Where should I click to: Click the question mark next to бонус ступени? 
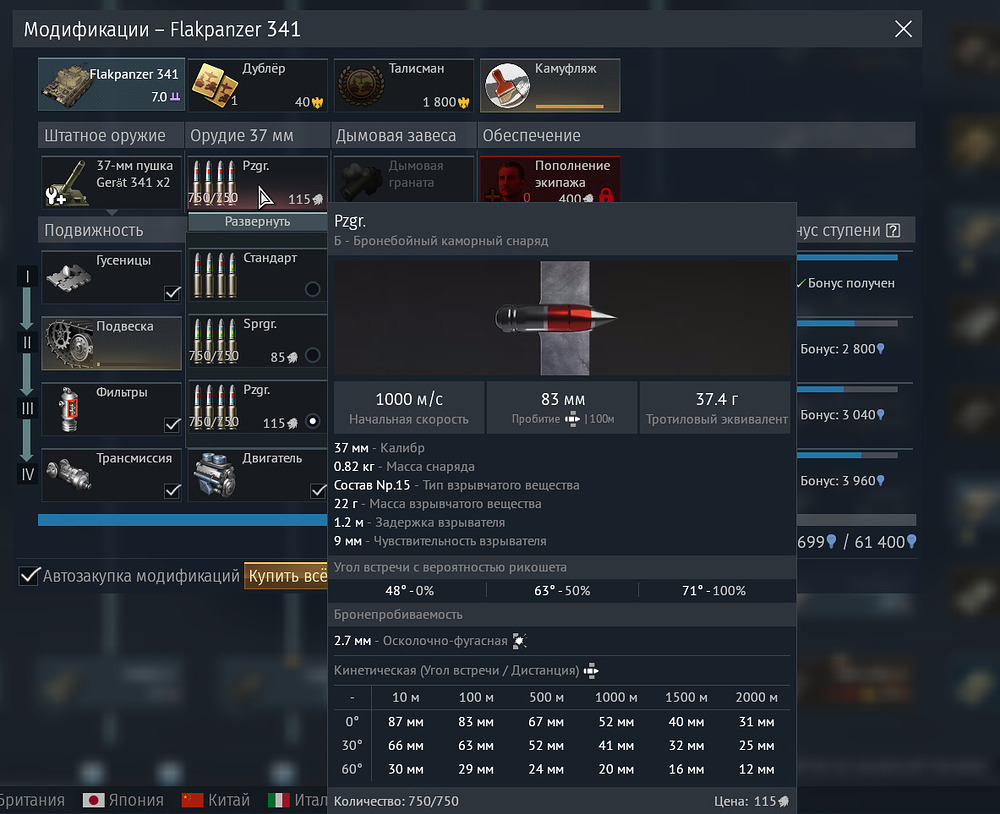[x=893, y=230]
